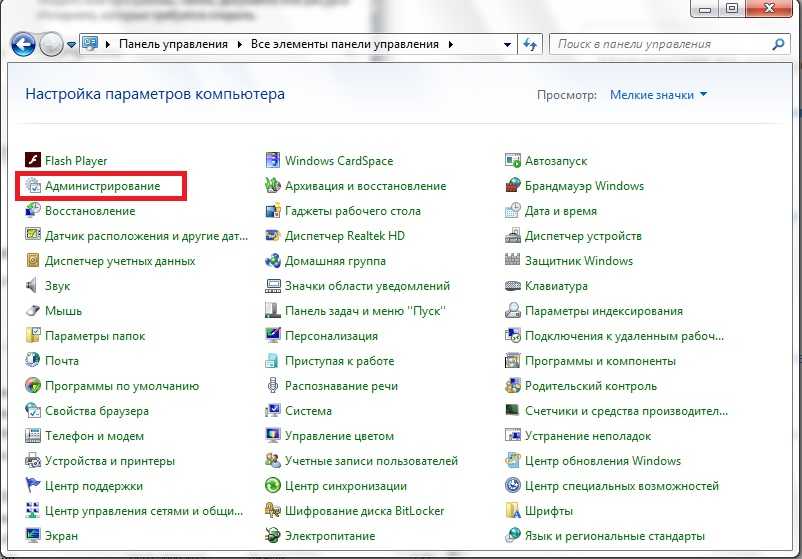This screenshot has height=559, width=802.
Task: Open Учетные записи пользователей link
Action: (x=371, y=461)
